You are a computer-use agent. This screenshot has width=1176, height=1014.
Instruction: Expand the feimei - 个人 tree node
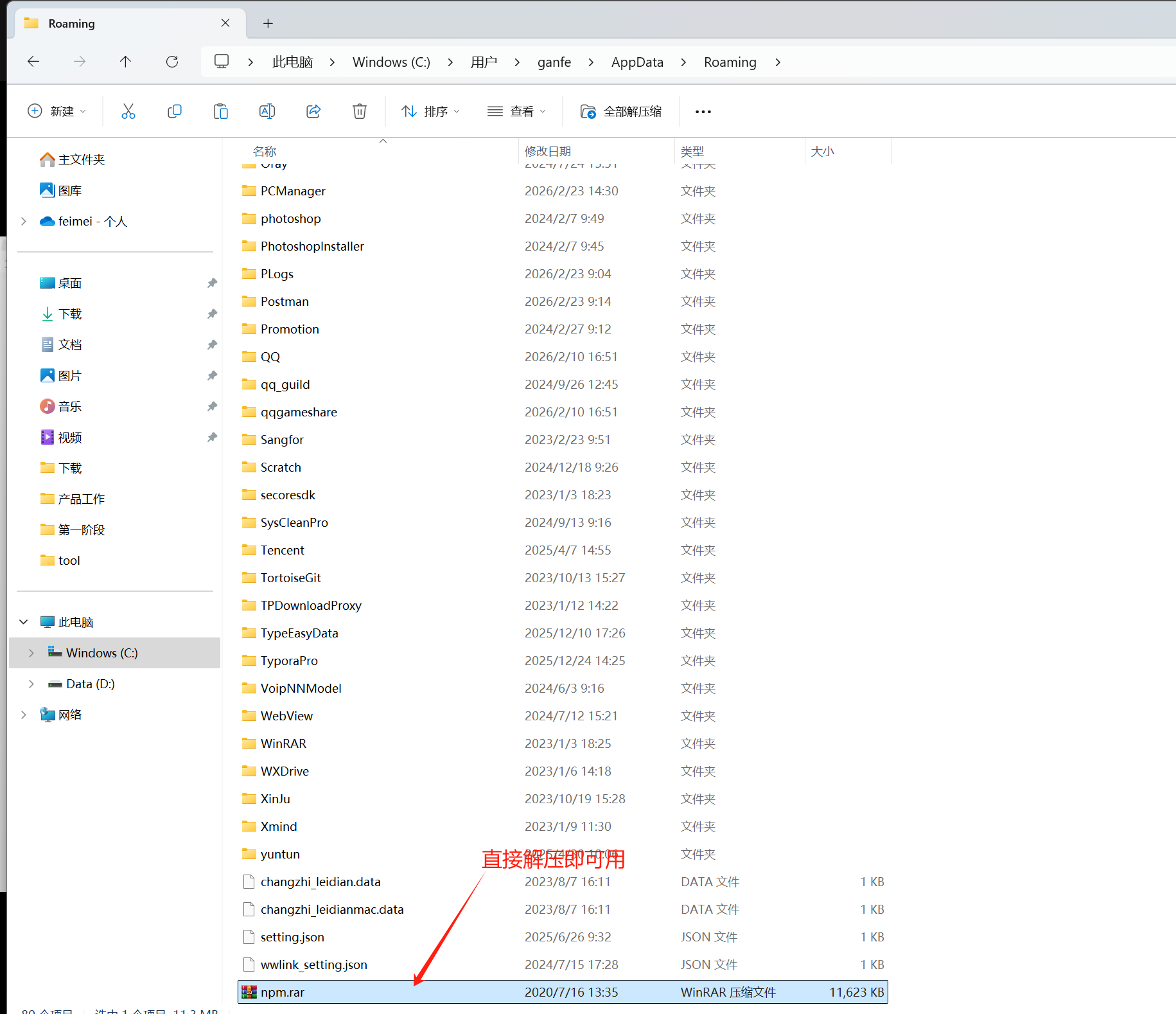click(x=24, y=221)
